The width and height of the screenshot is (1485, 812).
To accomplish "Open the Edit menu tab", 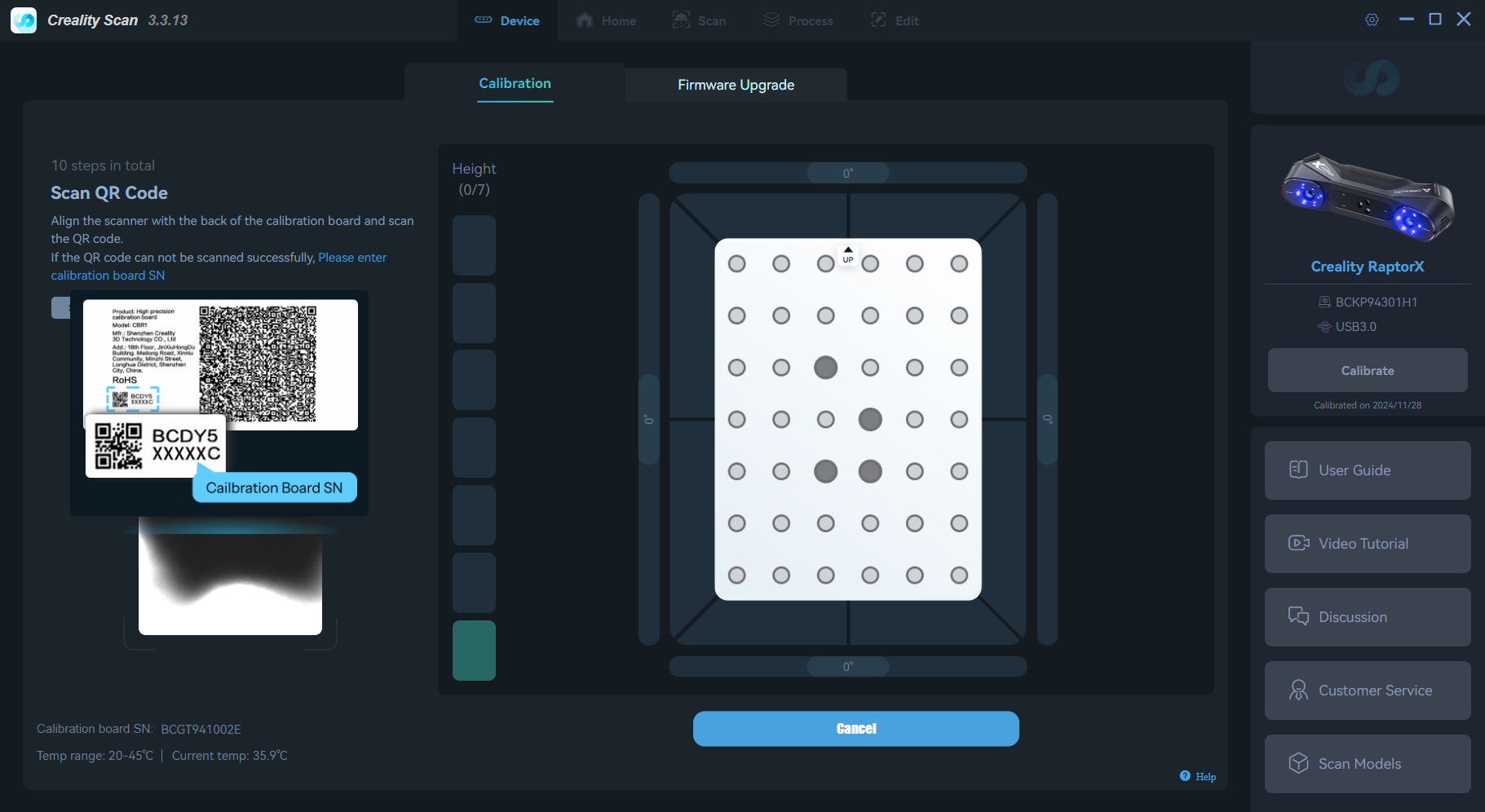I will click(x=895, y=20).
